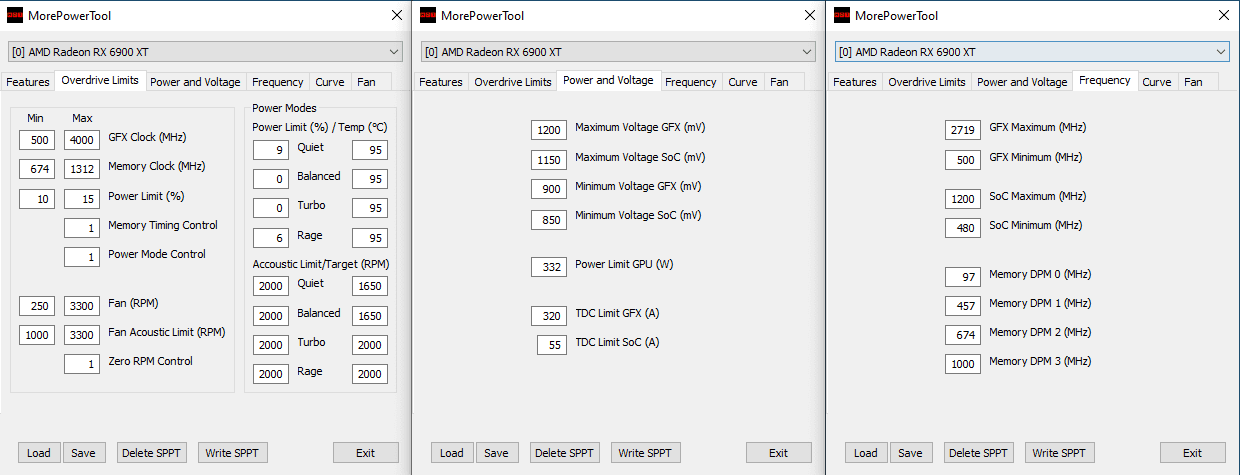
Task: Open Fan tab in left window
Action: 367,82
